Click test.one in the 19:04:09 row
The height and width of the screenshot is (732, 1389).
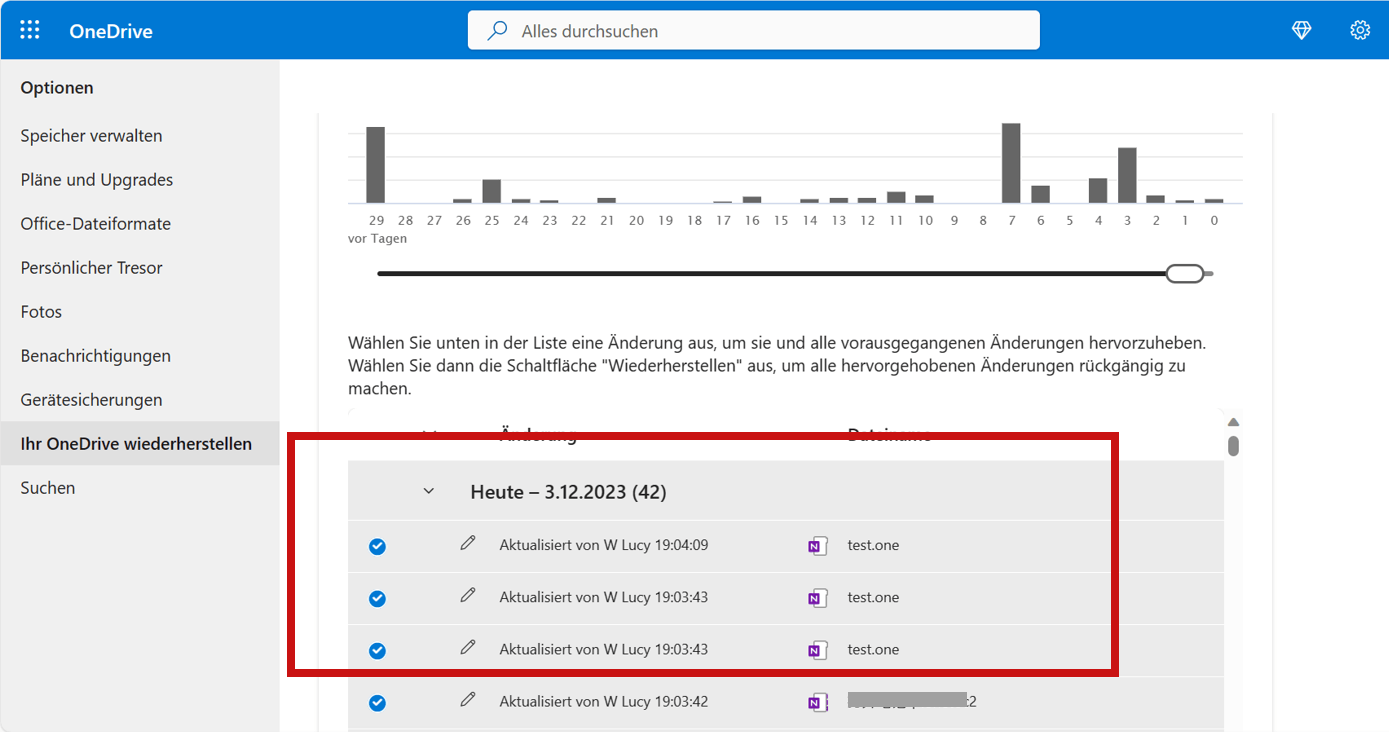pyautogui.click(x=873, y=545)
